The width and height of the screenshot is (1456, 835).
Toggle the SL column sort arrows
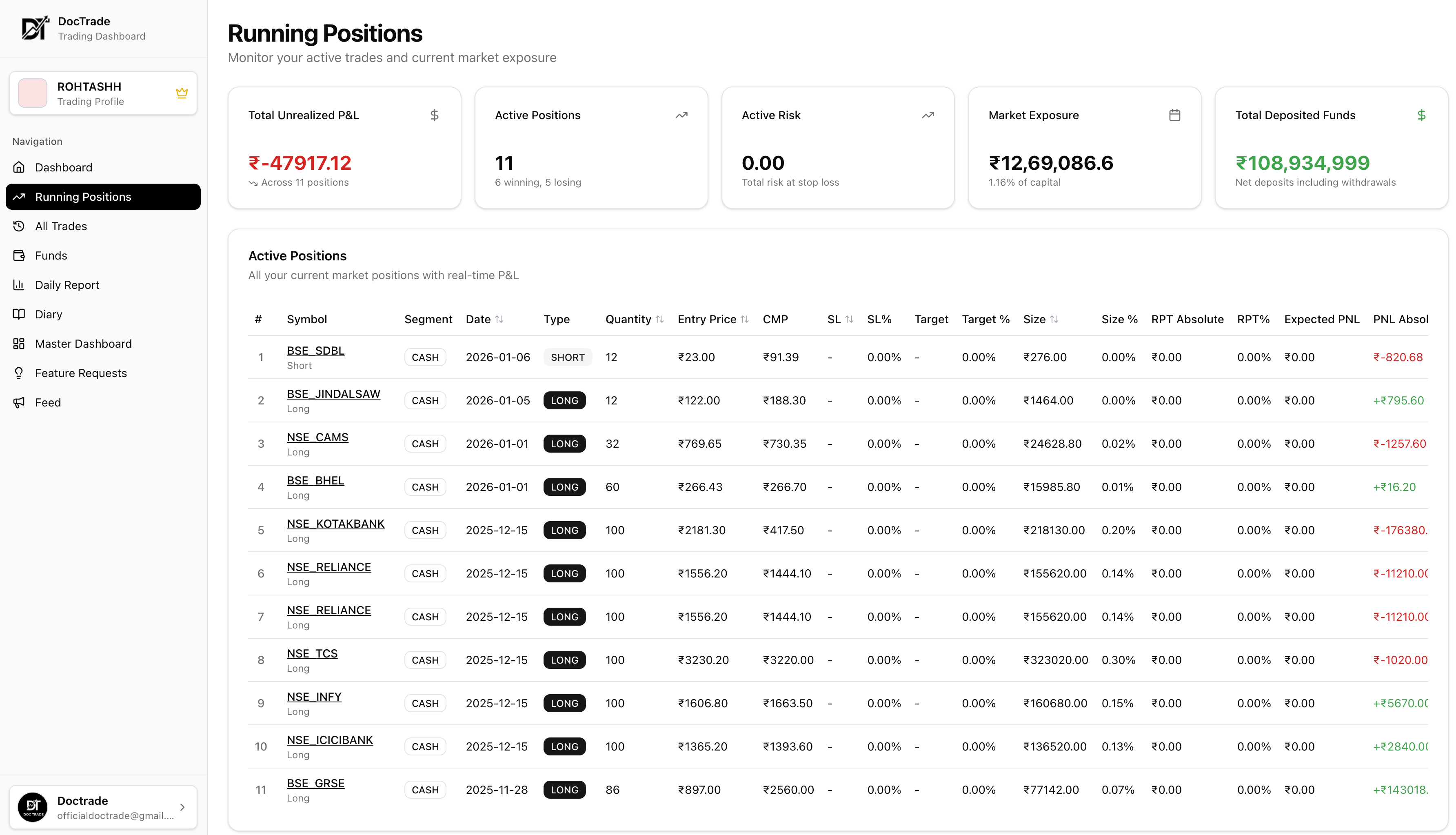pyautogui.click(x=849, y=320)
